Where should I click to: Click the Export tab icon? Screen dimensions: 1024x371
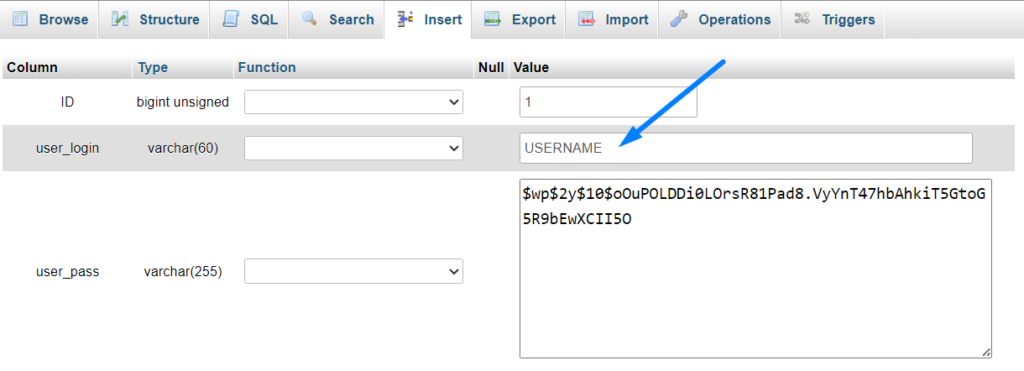[492, 19]
